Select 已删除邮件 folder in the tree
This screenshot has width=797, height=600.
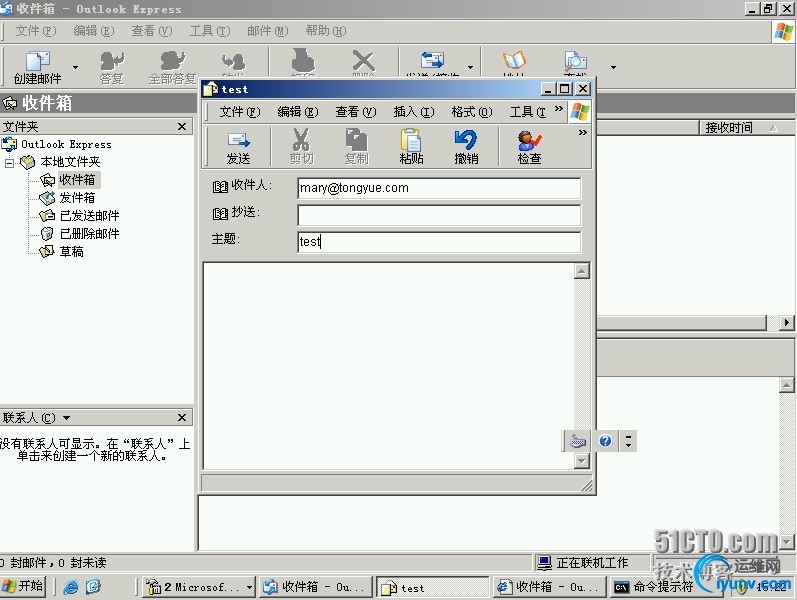click(89, 233)
